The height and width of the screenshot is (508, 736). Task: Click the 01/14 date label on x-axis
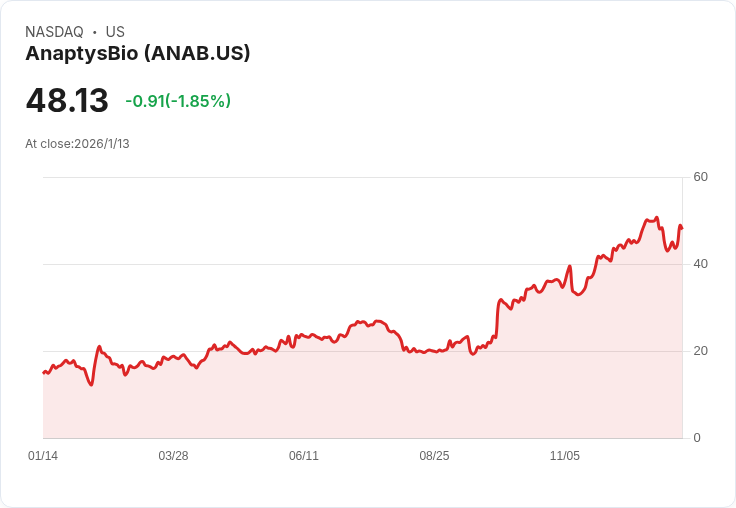[x=43, y=455]
